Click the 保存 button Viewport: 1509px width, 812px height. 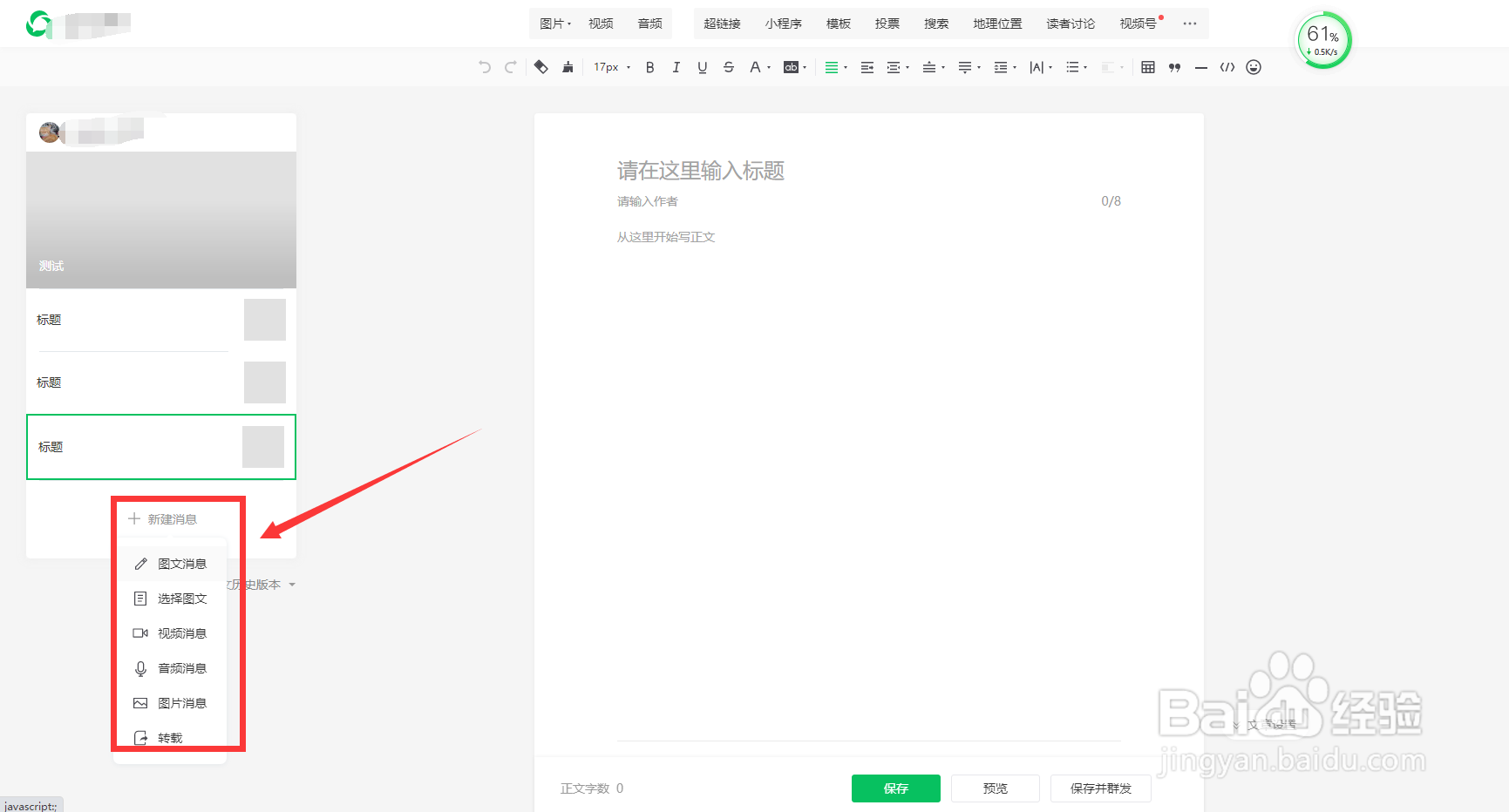895,788
